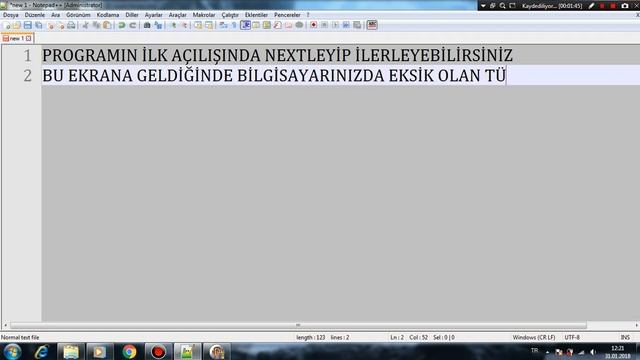The height and width of the screenshot is (360, 640).
Task: Open the Çalıştır menu
Action: [230, 15]
